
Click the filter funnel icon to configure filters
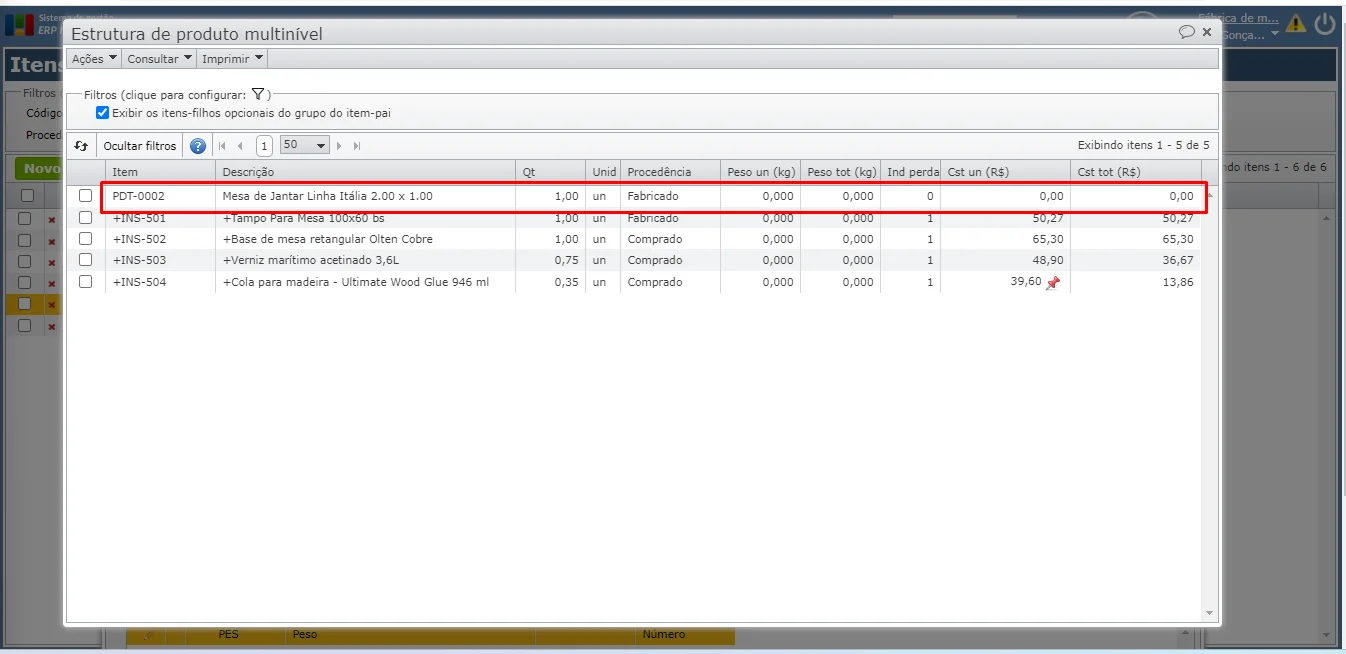click(x=257, y=94)
